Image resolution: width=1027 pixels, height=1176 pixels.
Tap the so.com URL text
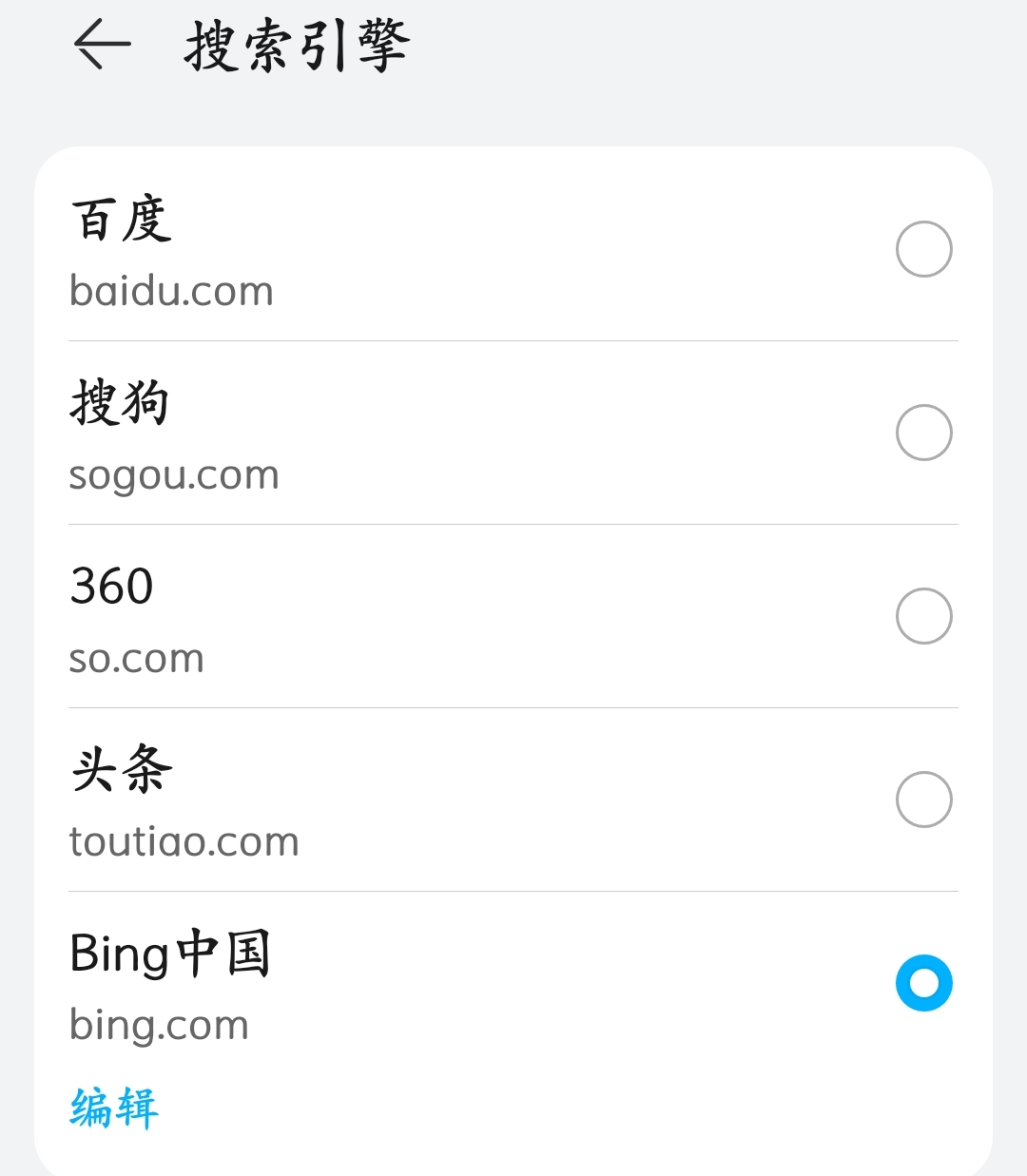pyautogui.click(x=137, y=659)
